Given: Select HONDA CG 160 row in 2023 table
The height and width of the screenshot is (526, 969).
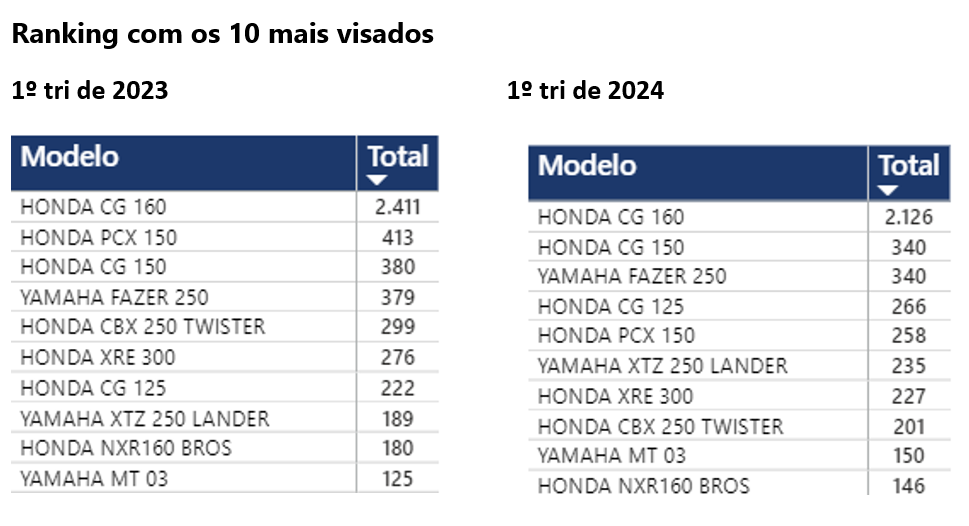Looking at the screenshot, I should coord(94,208).
